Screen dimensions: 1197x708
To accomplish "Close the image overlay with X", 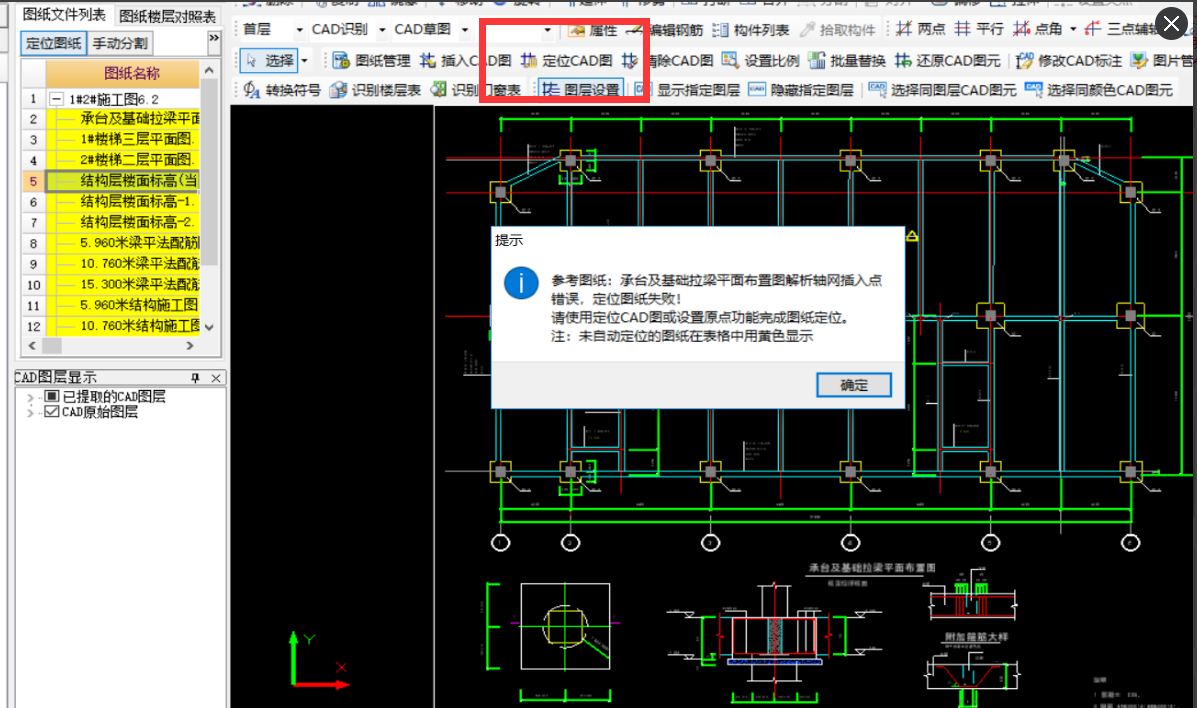I will click(1171, 24).
